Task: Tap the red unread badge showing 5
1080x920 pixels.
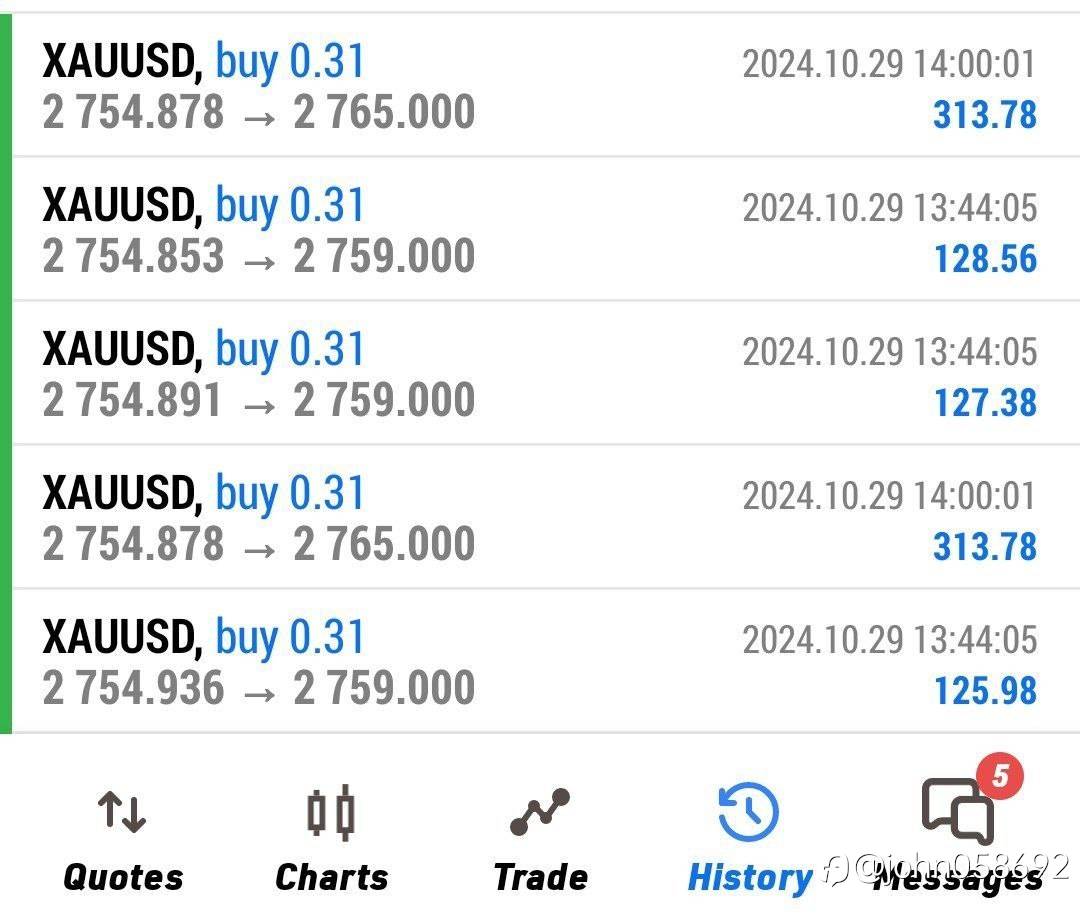Action: (1000, 776)
